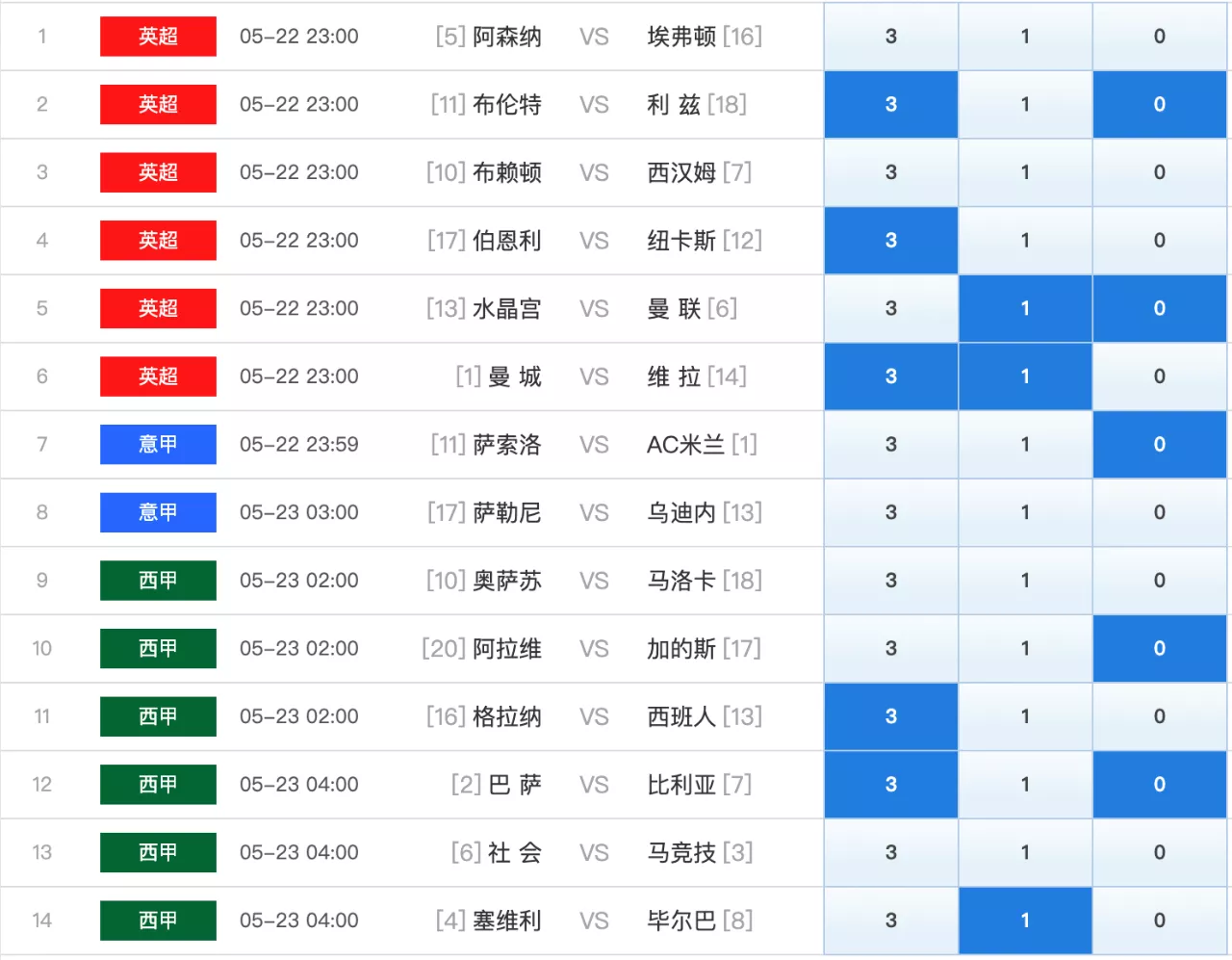Click the 西甲 tag in row 14
Viewport: 1232px width, 960px height.
[x=158, y=921]
